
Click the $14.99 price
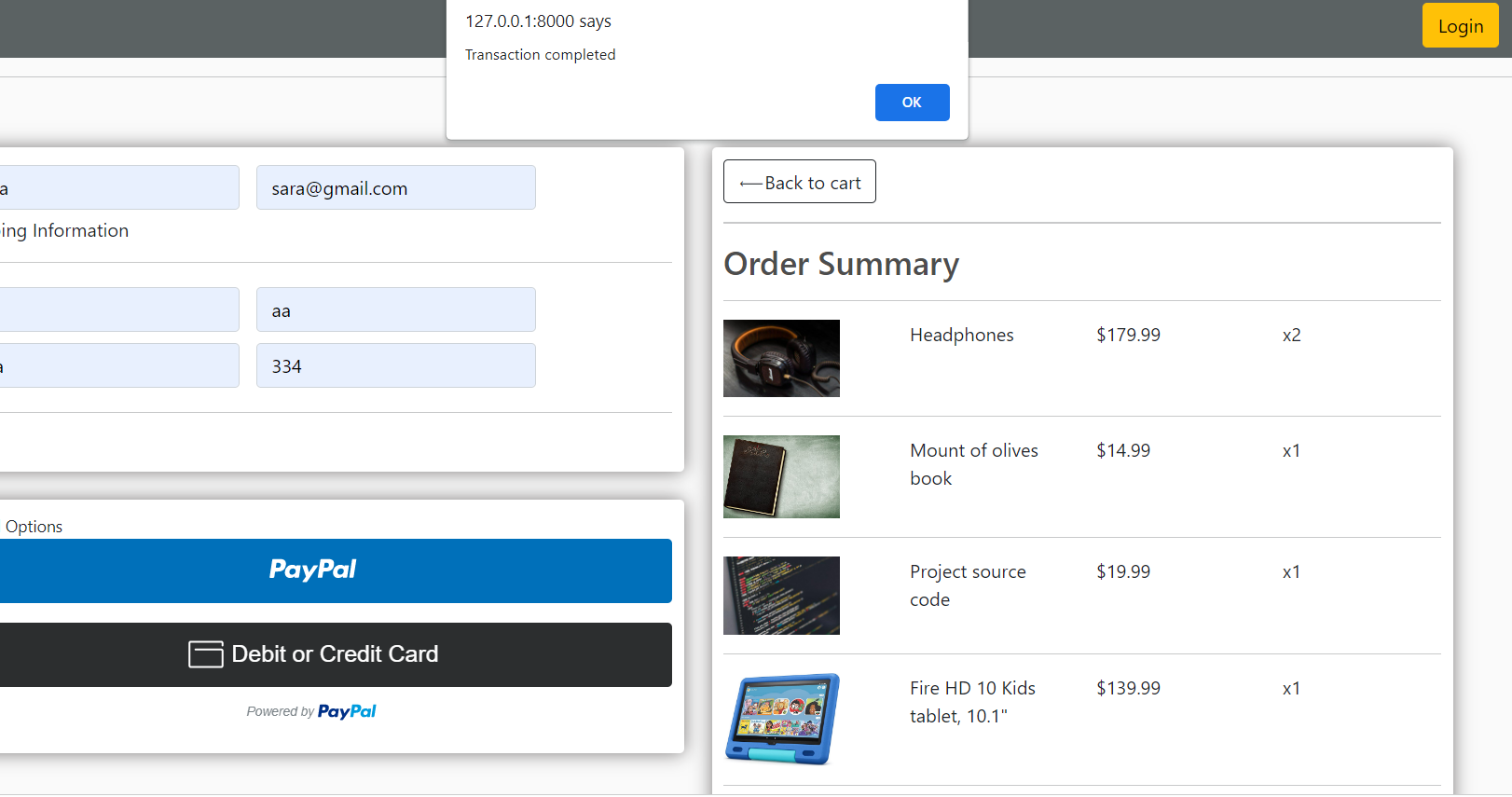pyautogui.click(x=1123, y=450)
